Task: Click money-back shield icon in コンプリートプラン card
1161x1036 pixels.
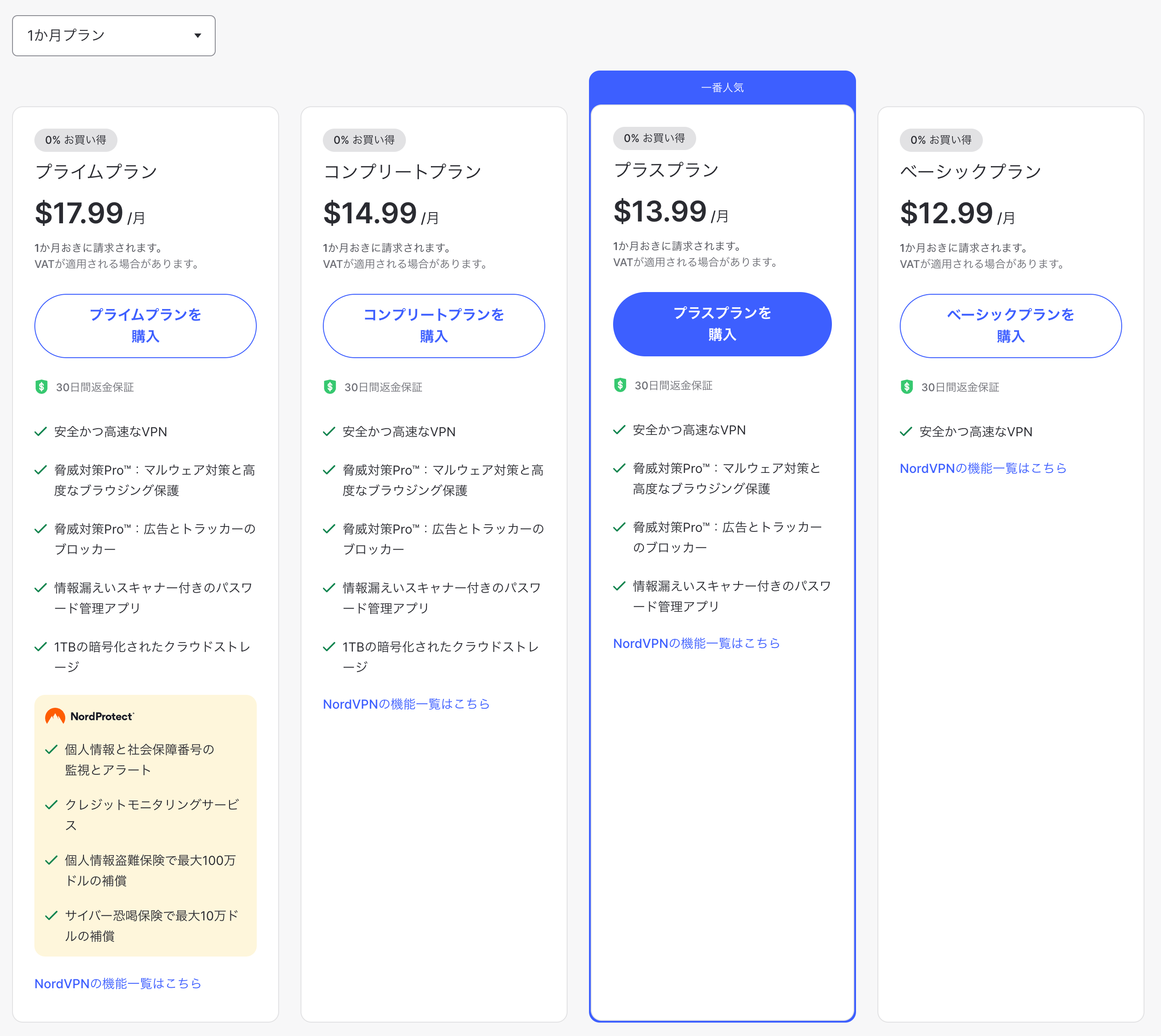Action: [330, 387]
